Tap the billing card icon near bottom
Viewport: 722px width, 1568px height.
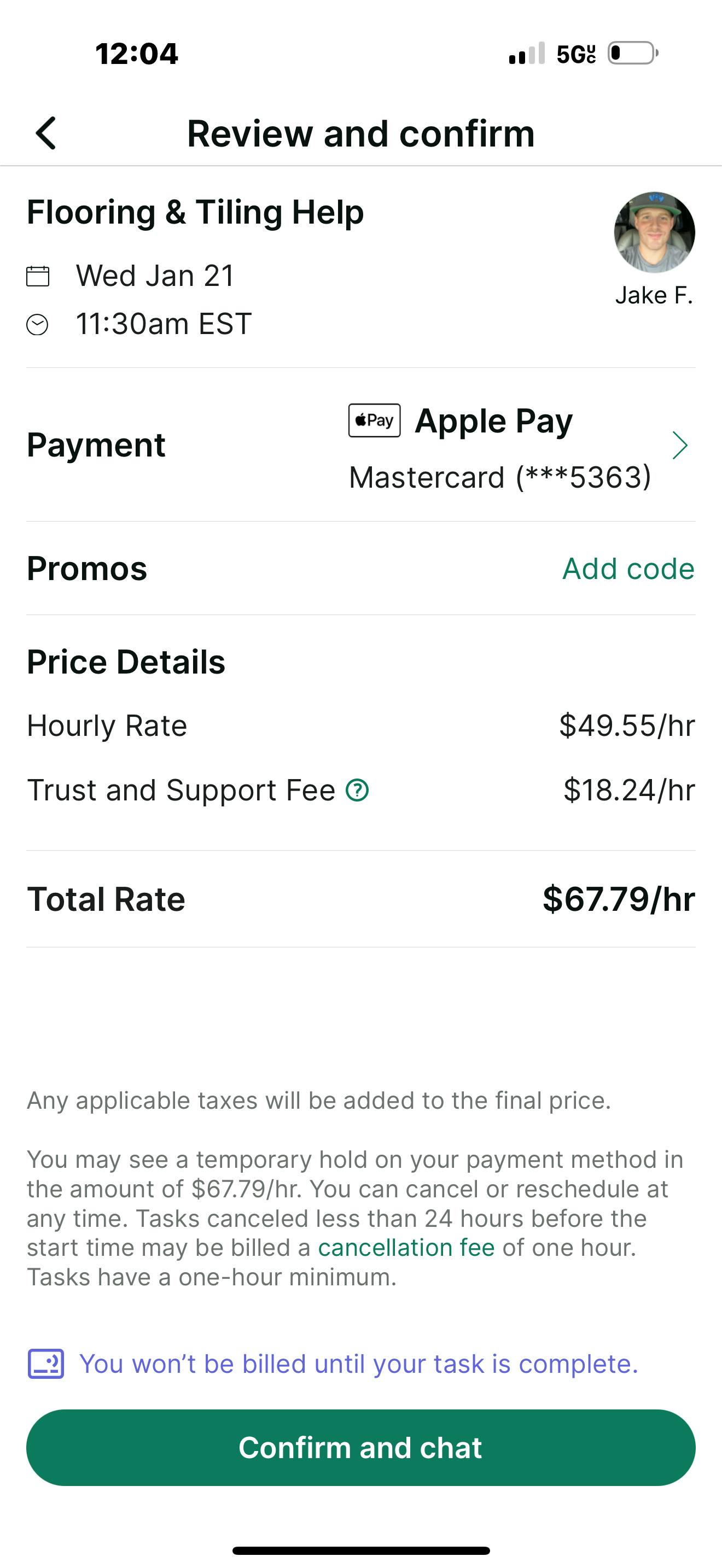point(45,1364)
